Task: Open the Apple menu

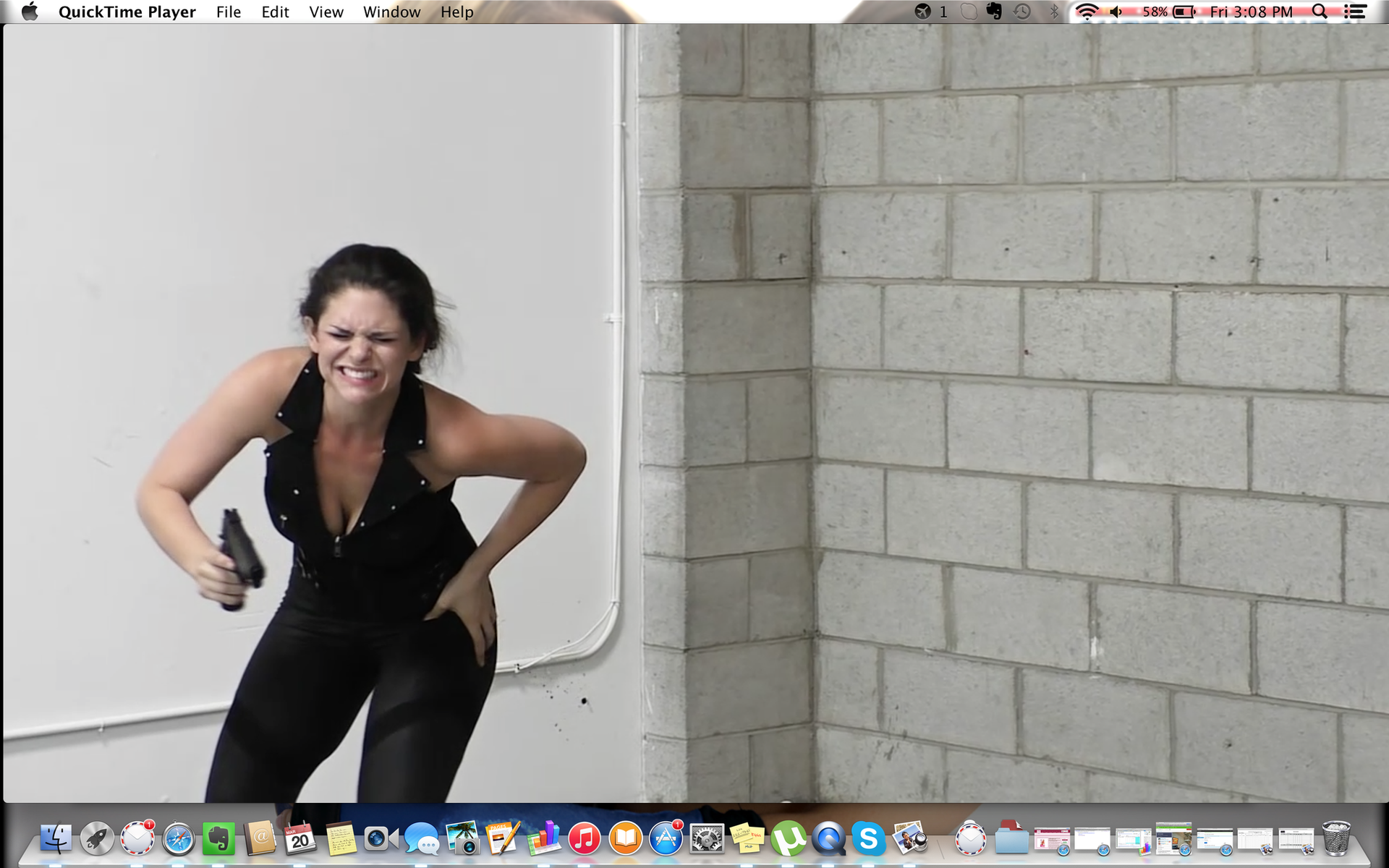Action: 30,12
